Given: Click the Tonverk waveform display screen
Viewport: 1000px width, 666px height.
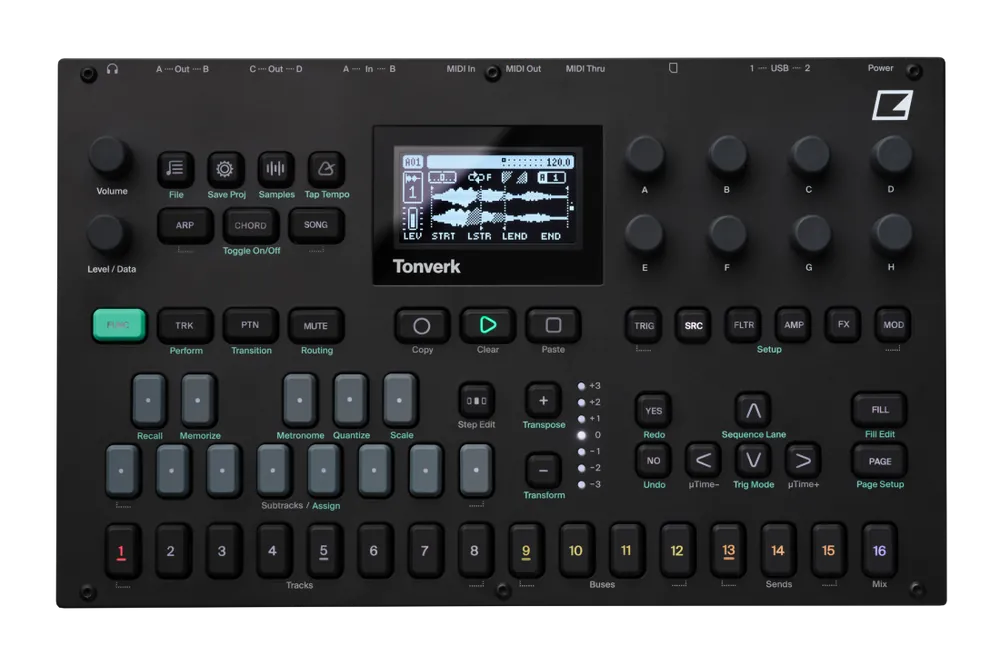Looking at the screenshot, I should click(489, 198).
